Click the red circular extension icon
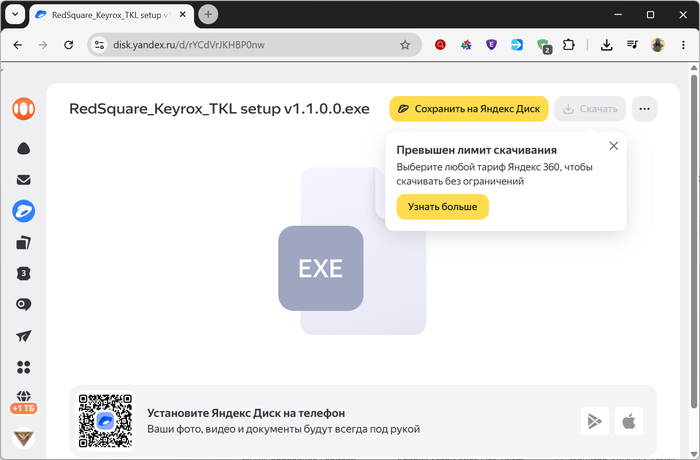The width and height of the screenshot is (700, 460). [x=440, y=45]
